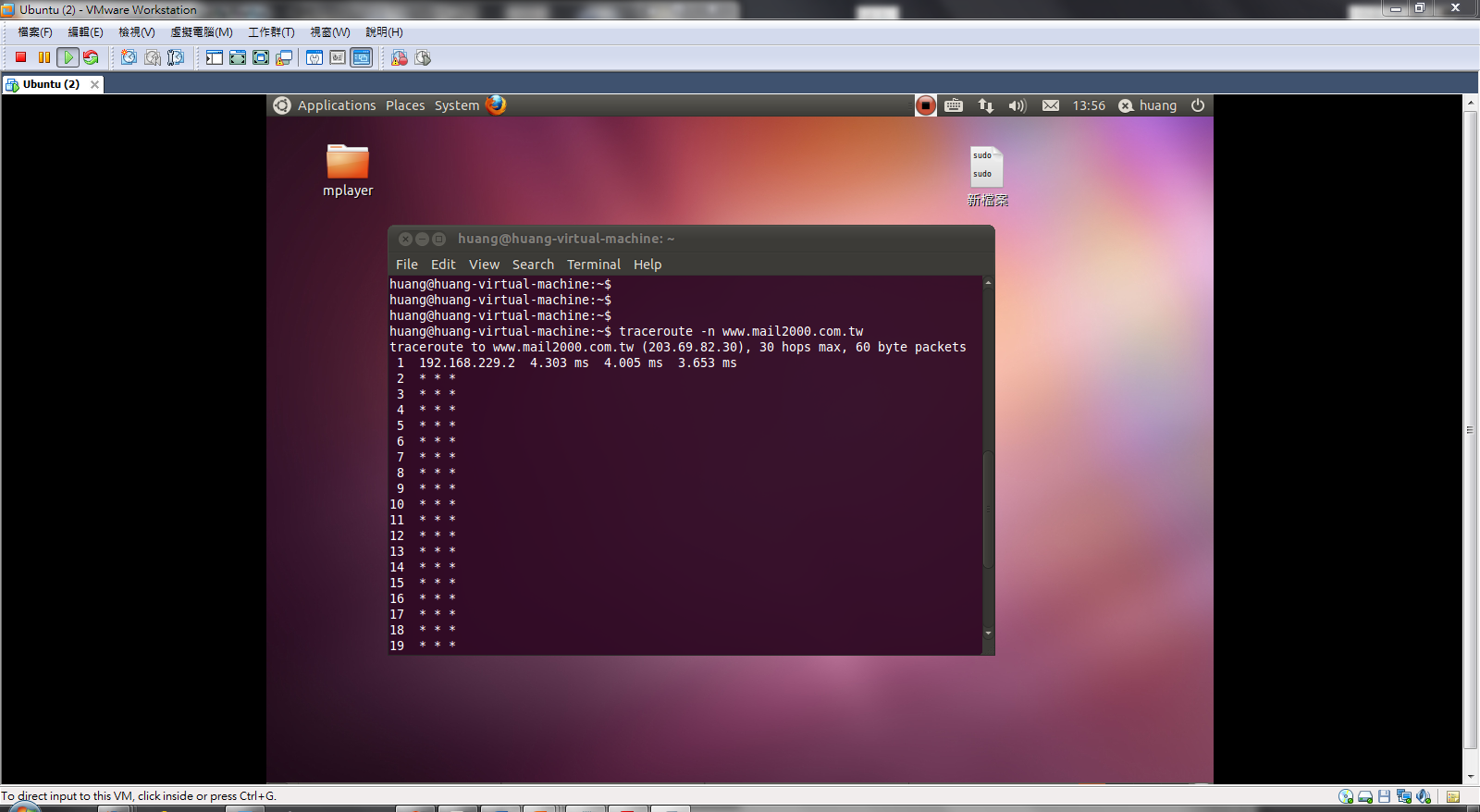The image size is (1480, 812).
Task: Open the terminal Search menu
Action: click(x=533, y=265)
